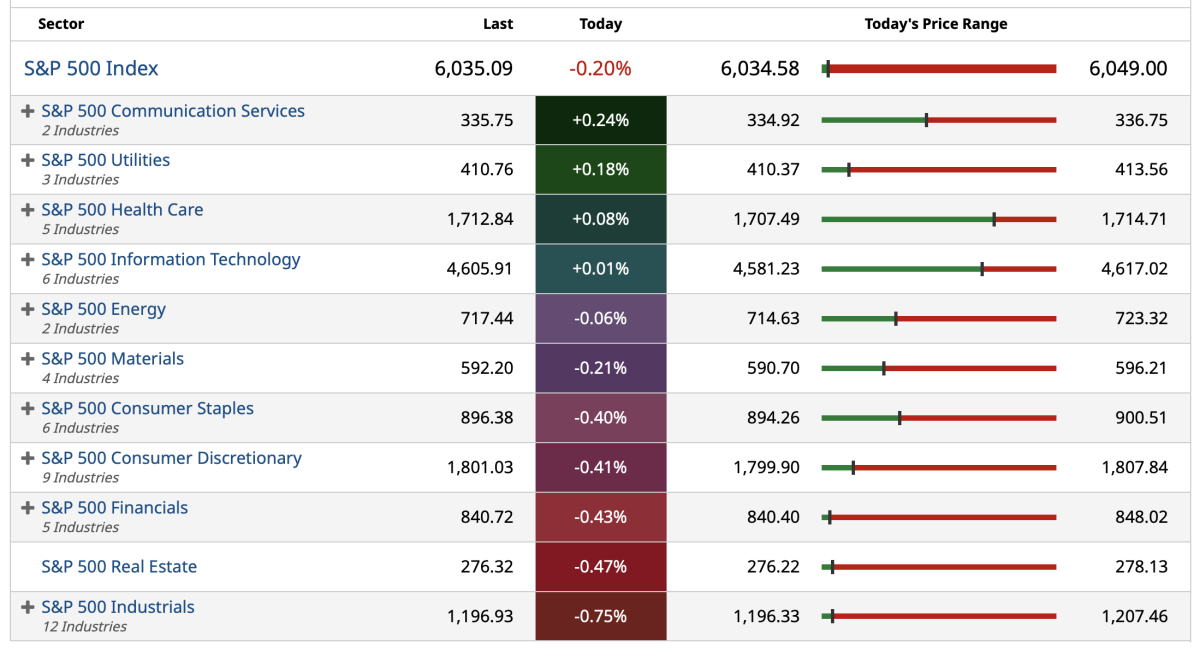1200x656 pixels.
Task: Click the plus icon beside S&P 500 Materials
Action: coord(28,359)
